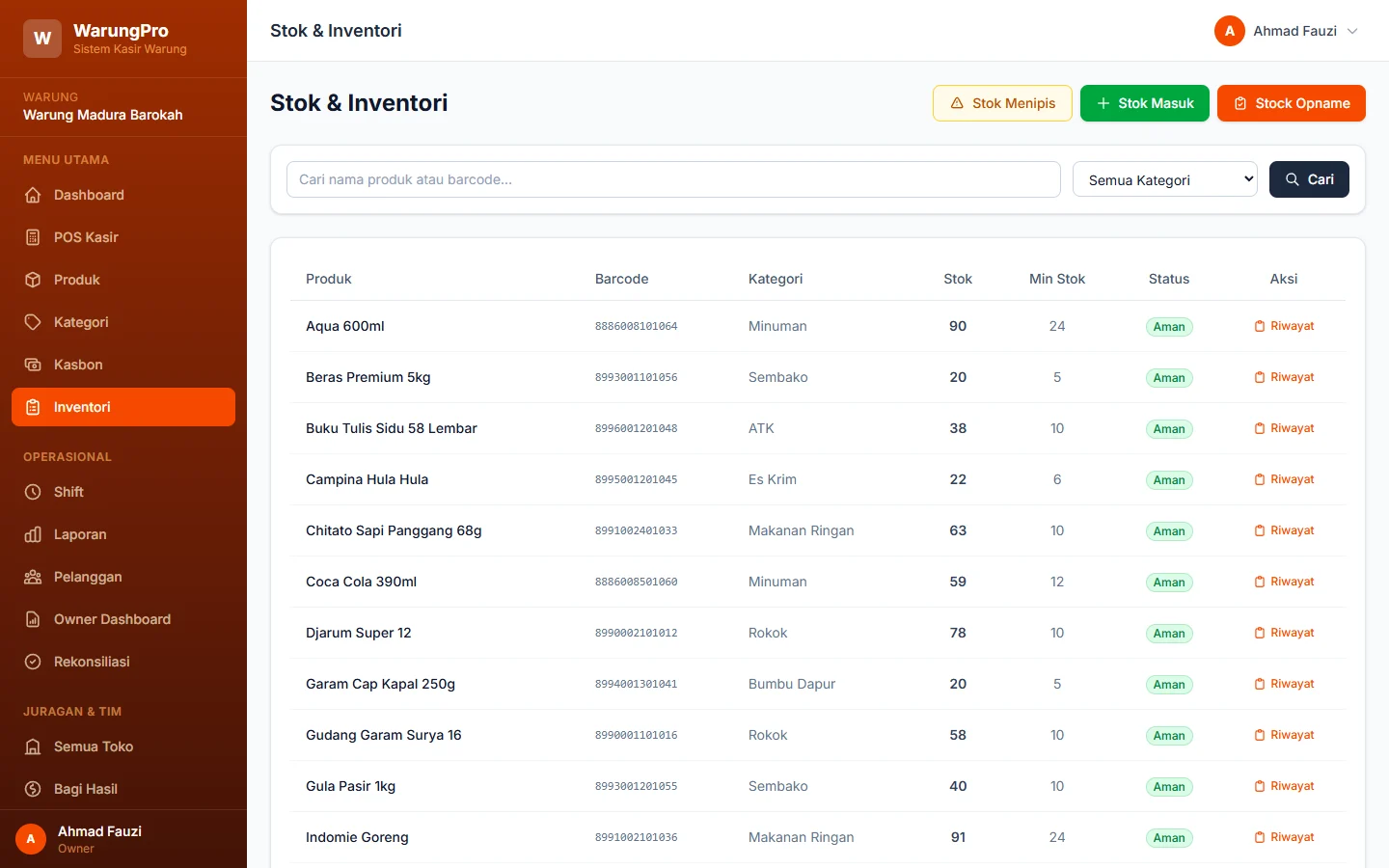Click product name Chitato Sapi Panggang 68g

(394, 530)
